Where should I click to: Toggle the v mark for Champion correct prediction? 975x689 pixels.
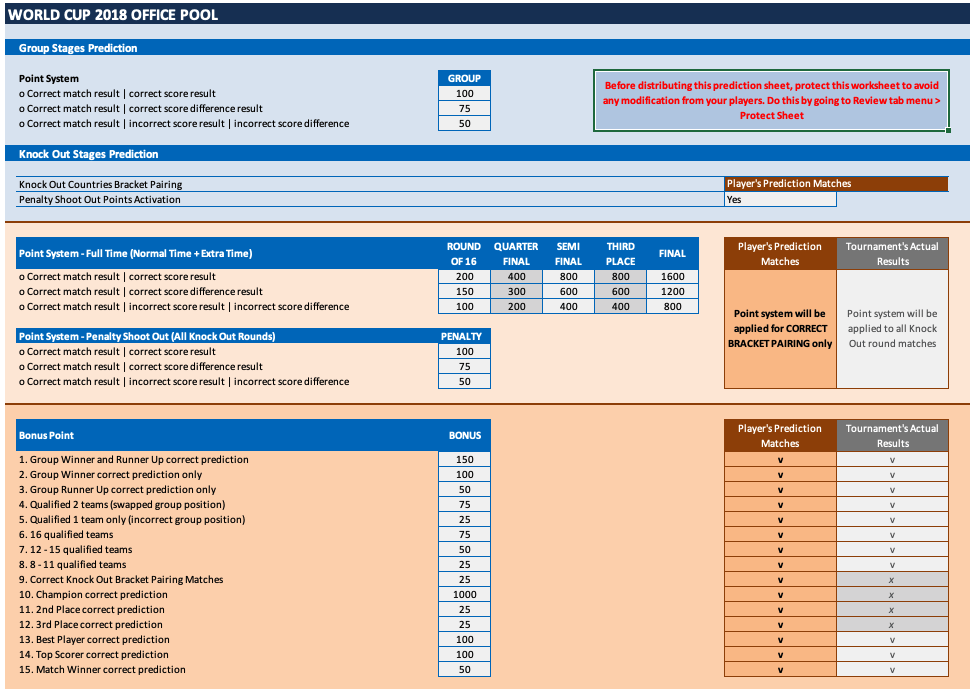[781, 594]
